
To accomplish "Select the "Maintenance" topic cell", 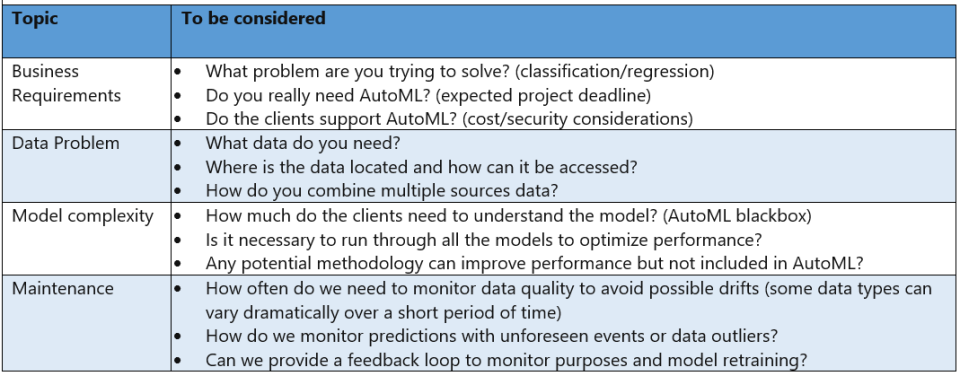I will (x=86, y=323).
